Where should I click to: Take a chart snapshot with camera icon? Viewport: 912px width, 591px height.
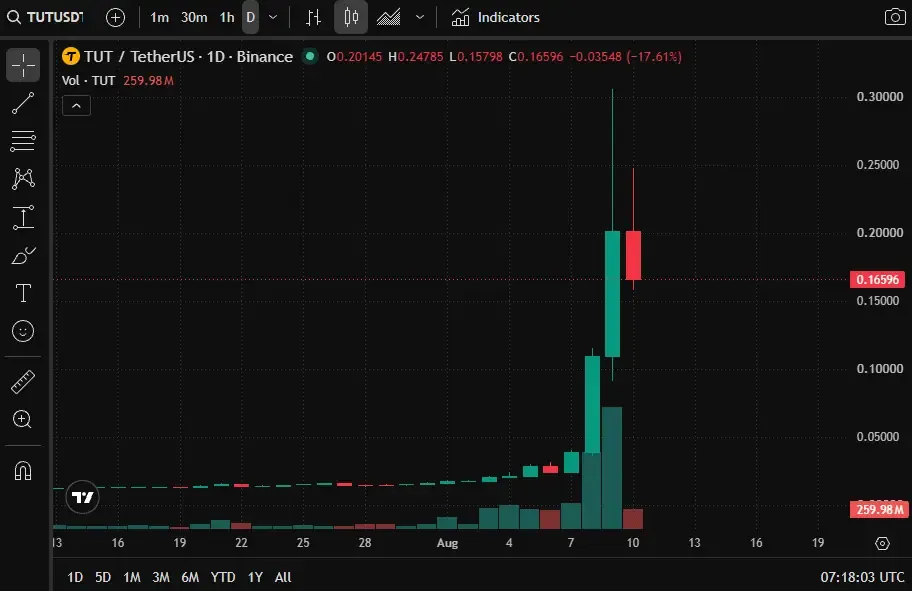pyautogui.click(x=895, y=17)
